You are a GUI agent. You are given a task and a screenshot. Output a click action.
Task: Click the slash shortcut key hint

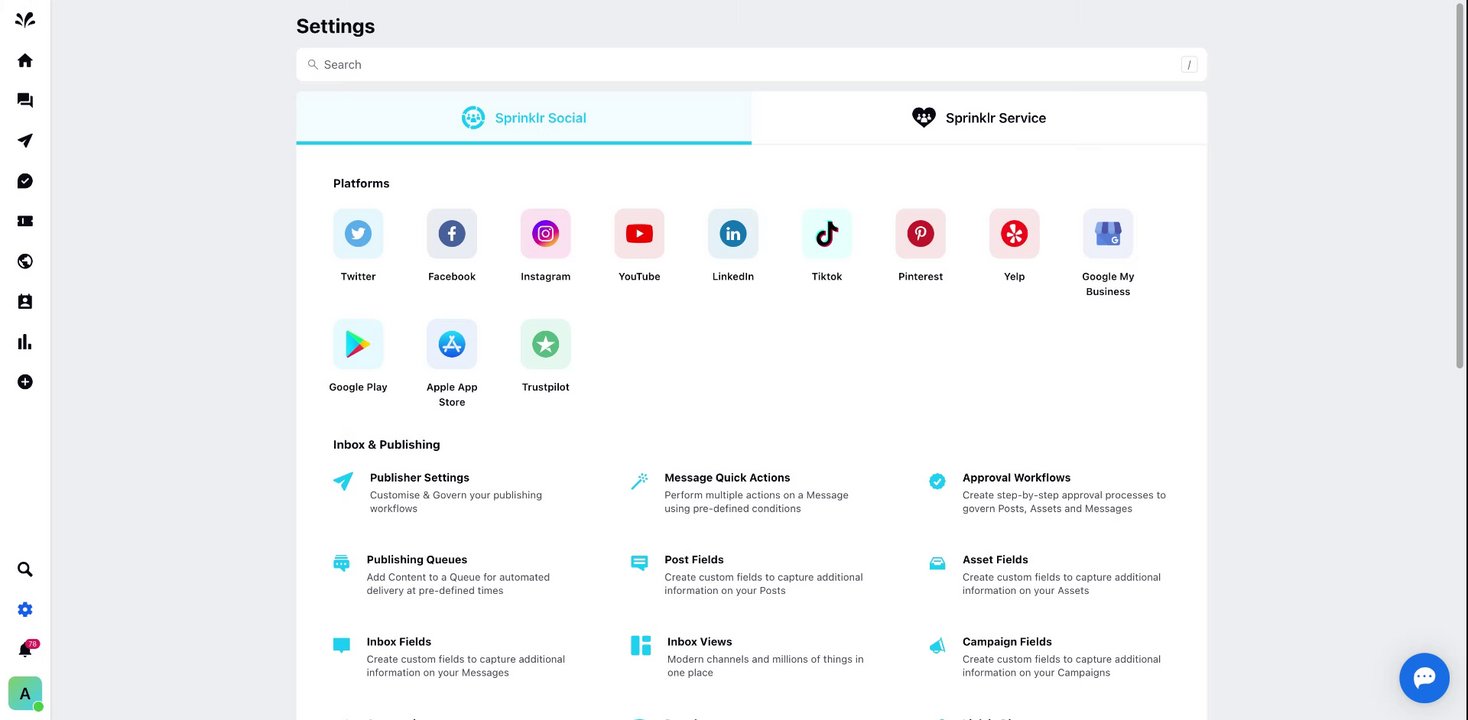(x=1189, y=65)
